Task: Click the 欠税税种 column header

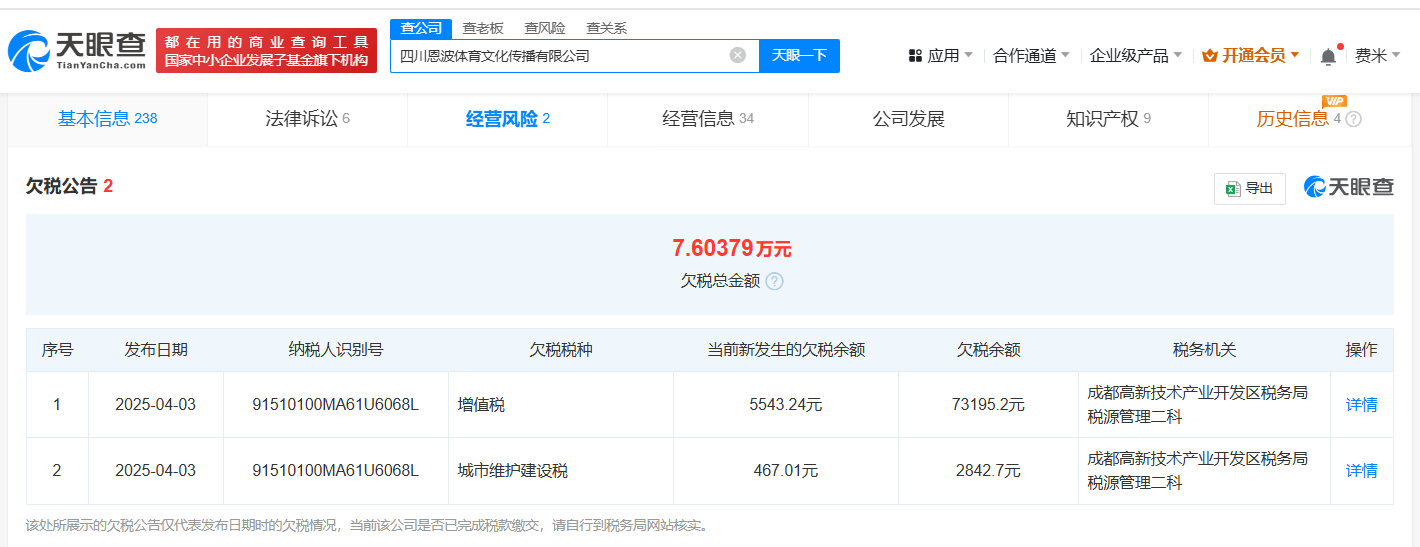Action: (x=560, y=350)
